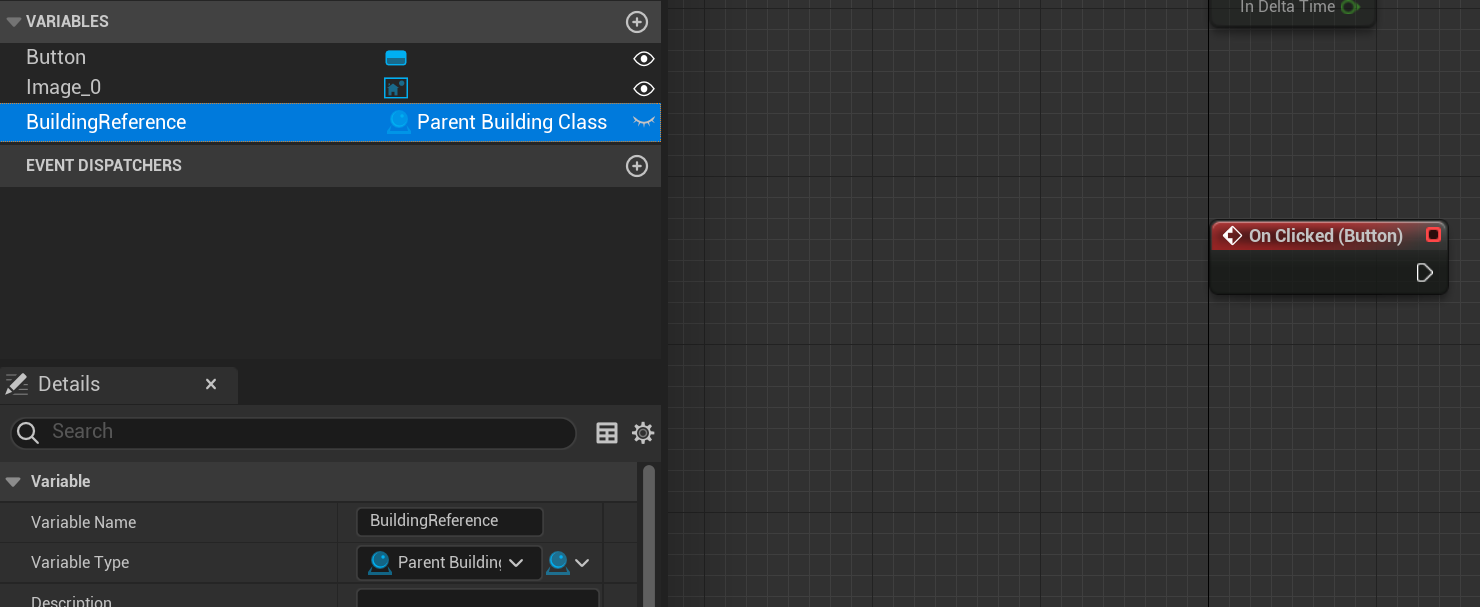Screen dimensions: 1480x607
Task: Toggle closed-eye visibility for BuildingReference
Action: point(644,122)
